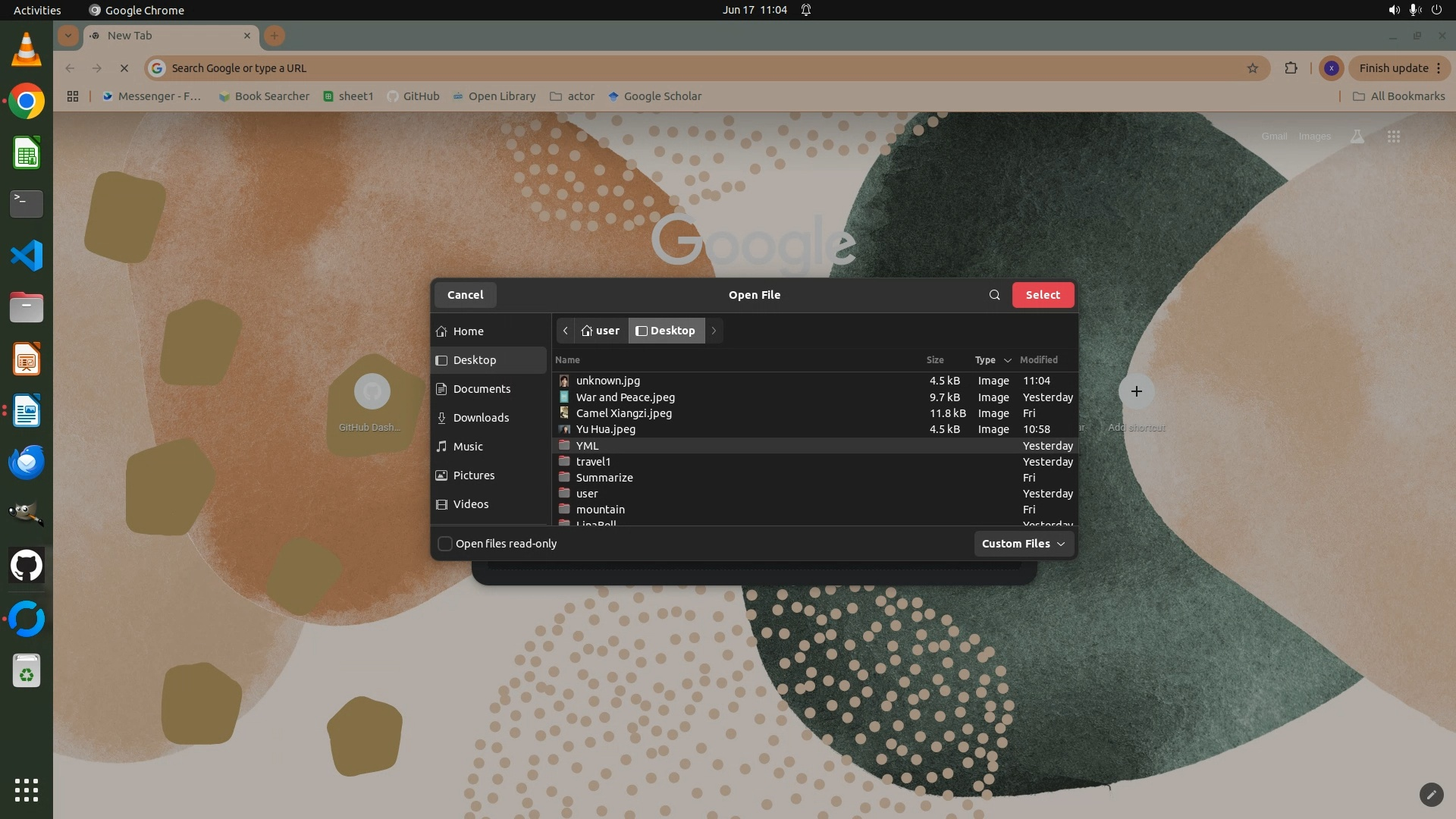Select Downloads in the dialog sidebar
This screenshot has height=819, width=1456.
point(481,418)
